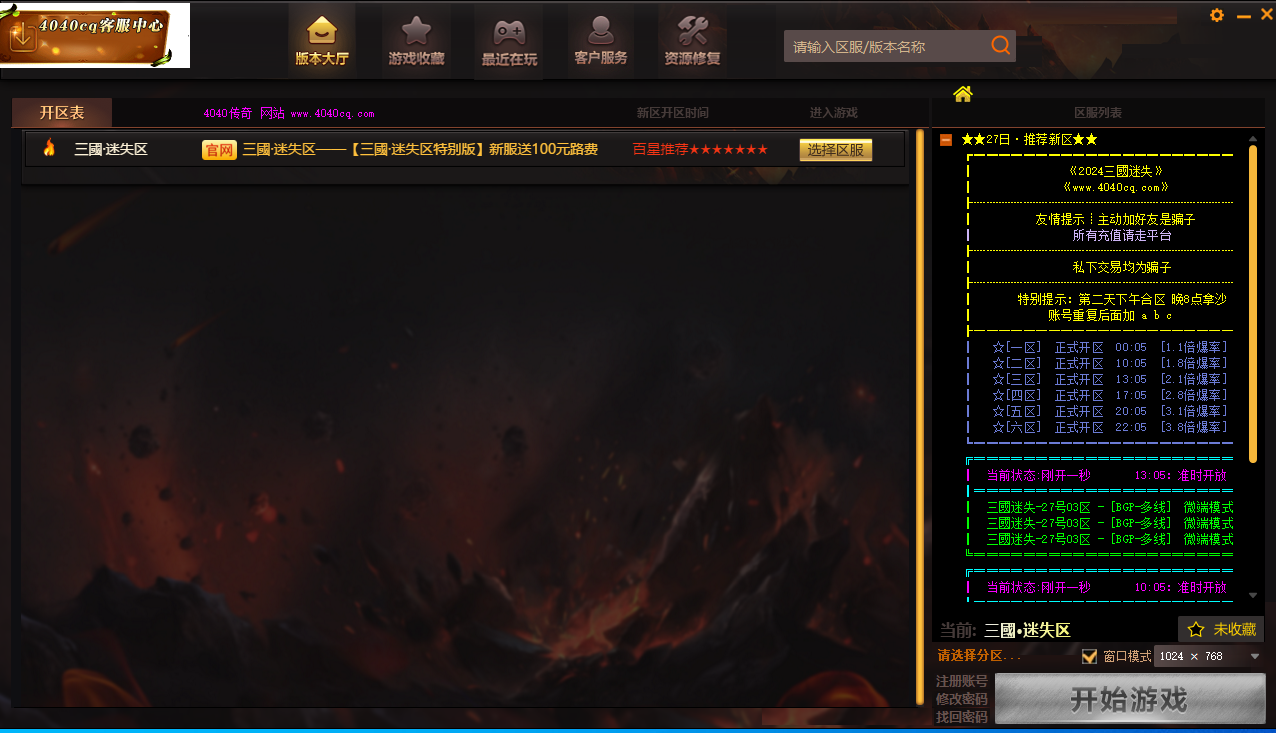Collapse the 27日·推荐新区 tree group
Viewport: 1276px width, 733px height.
[x=945, y=140]
